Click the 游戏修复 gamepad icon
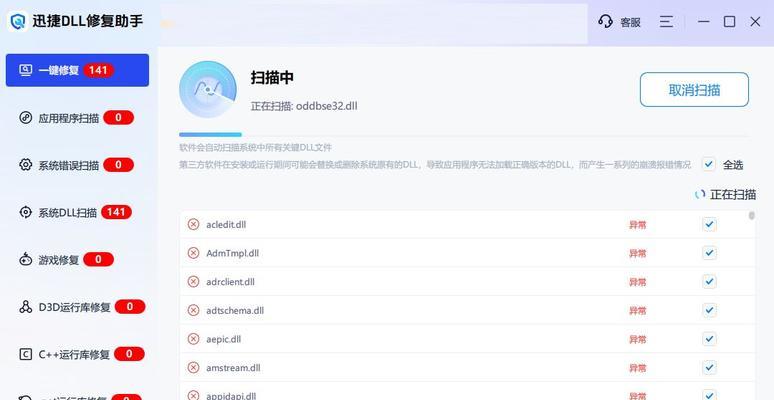This screenshot has width=774, height=400. (x=27, y=260)
